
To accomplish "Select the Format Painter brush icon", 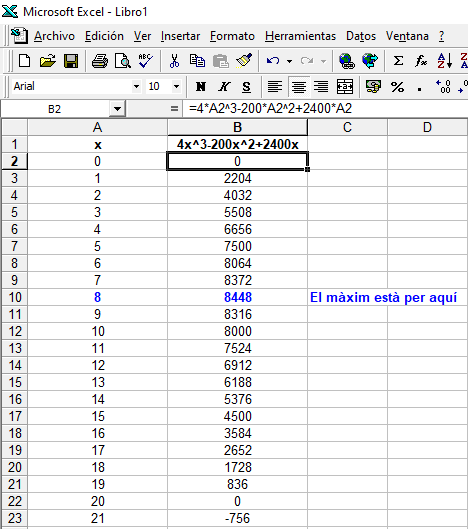I will [244, 61].
